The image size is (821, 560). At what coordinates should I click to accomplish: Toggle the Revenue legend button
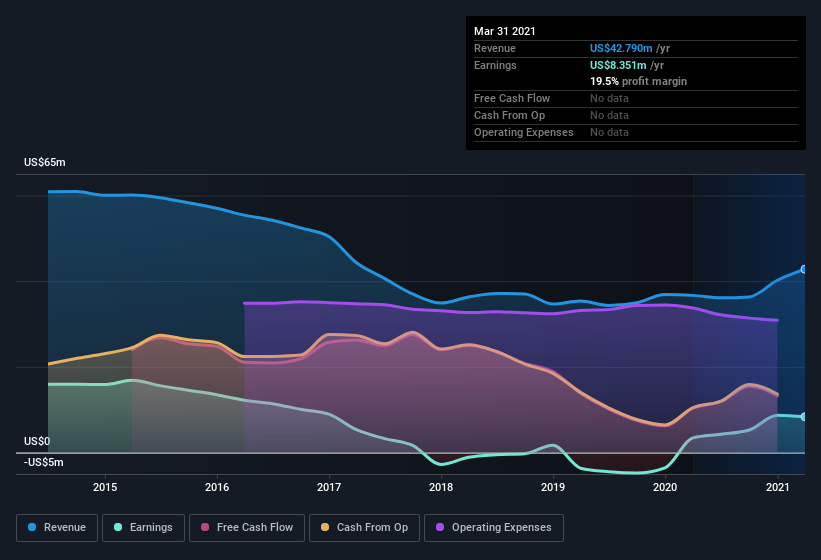pyautogui.click(x=57, y=528)
